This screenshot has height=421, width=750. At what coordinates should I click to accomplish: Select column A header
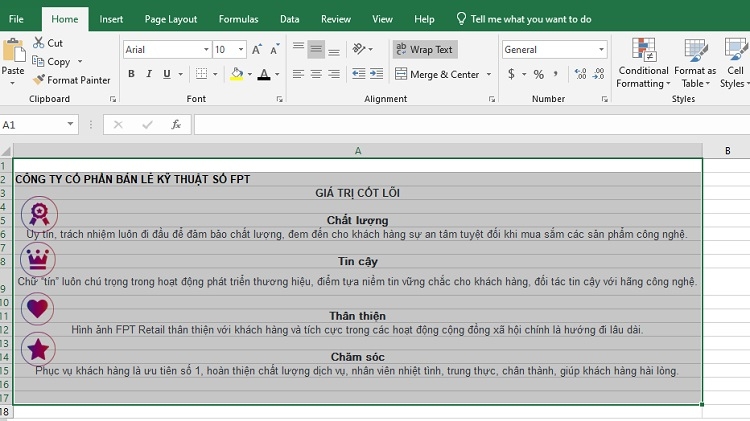click(x=358, y=151)
